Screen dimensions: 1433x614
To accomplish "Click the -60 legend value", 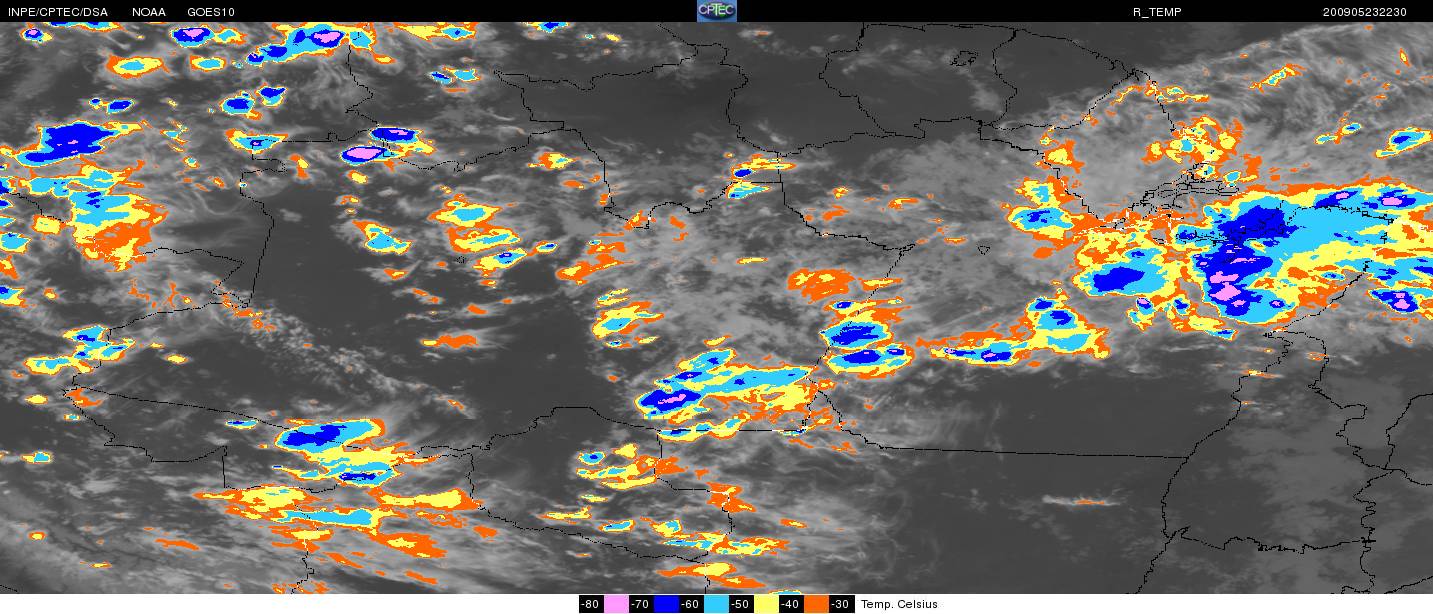I will tap(691, 604).
